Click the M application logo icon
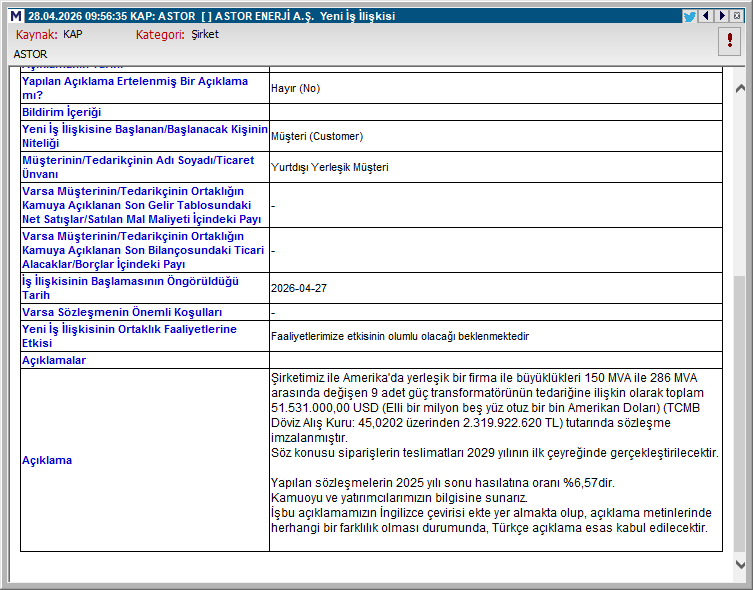 tap(15, 16)
